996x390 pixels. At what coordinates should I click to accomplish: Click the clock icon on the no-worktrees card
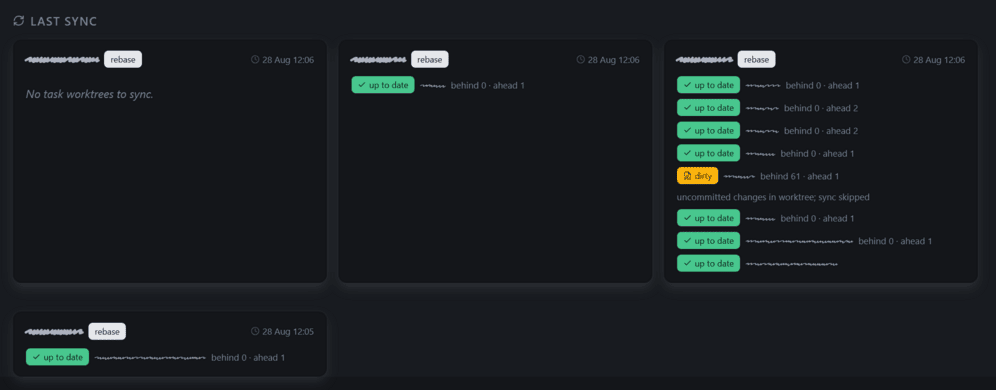255,60
